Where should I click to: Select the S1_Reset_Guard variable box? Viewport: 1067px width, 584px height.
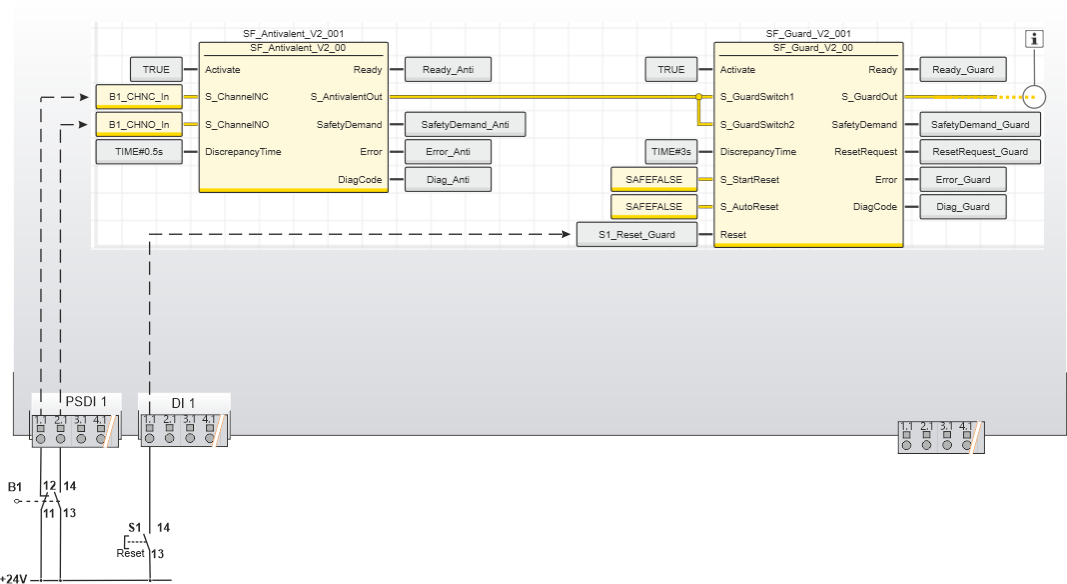(x=637, y=235)
